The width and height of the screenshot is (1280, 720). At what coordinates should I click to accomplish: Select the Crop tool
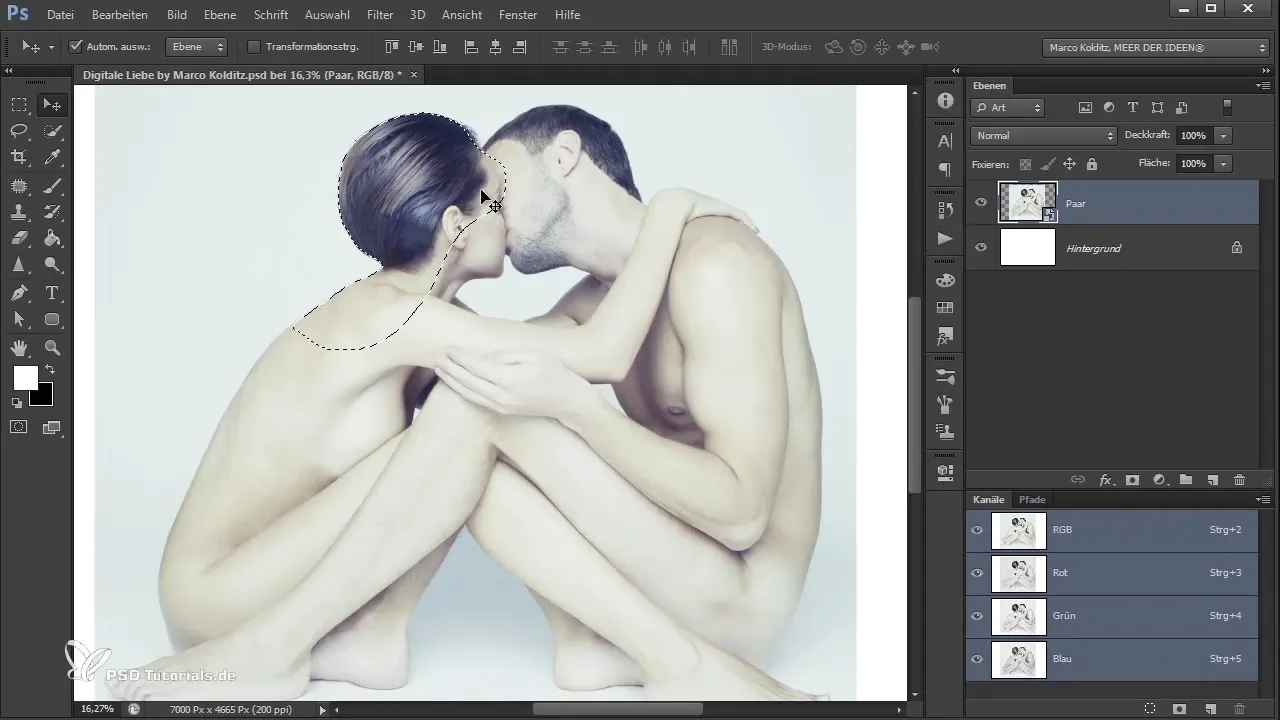pos(19,157)
